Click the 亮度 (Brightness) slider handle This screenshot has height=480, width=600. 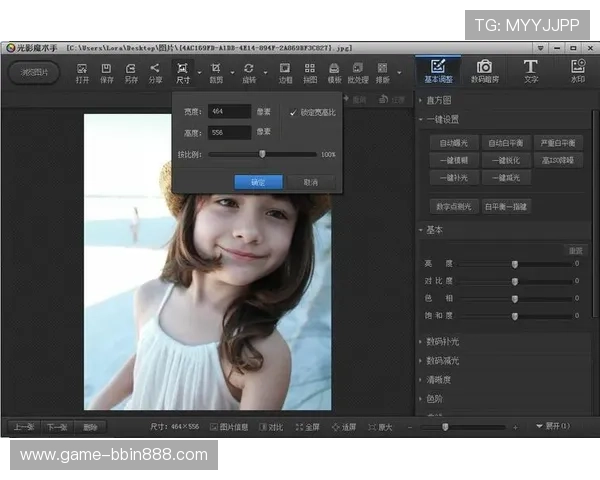point(515,264)
